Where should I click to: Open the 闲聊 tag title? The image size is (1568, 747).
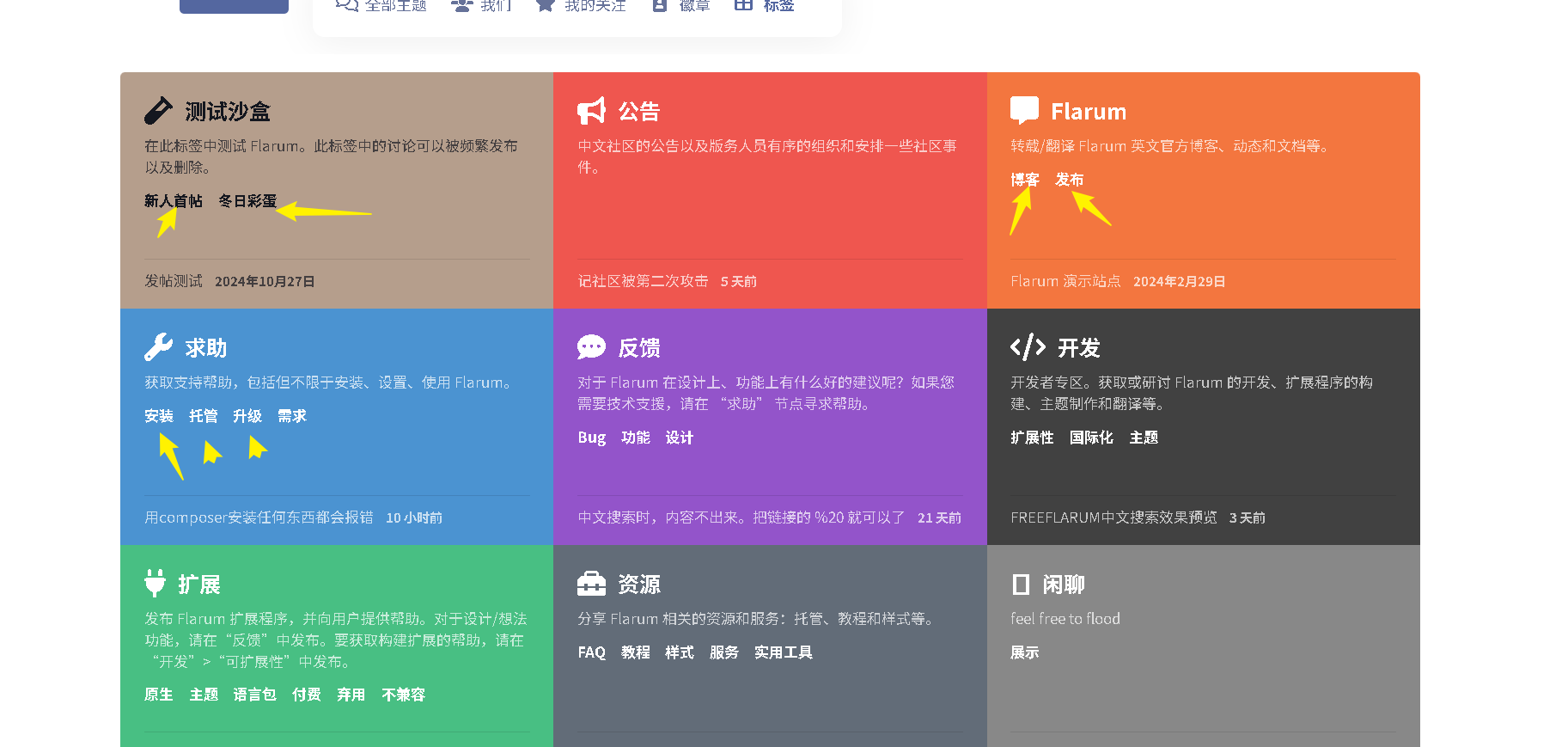click(x=1064, y=585)
